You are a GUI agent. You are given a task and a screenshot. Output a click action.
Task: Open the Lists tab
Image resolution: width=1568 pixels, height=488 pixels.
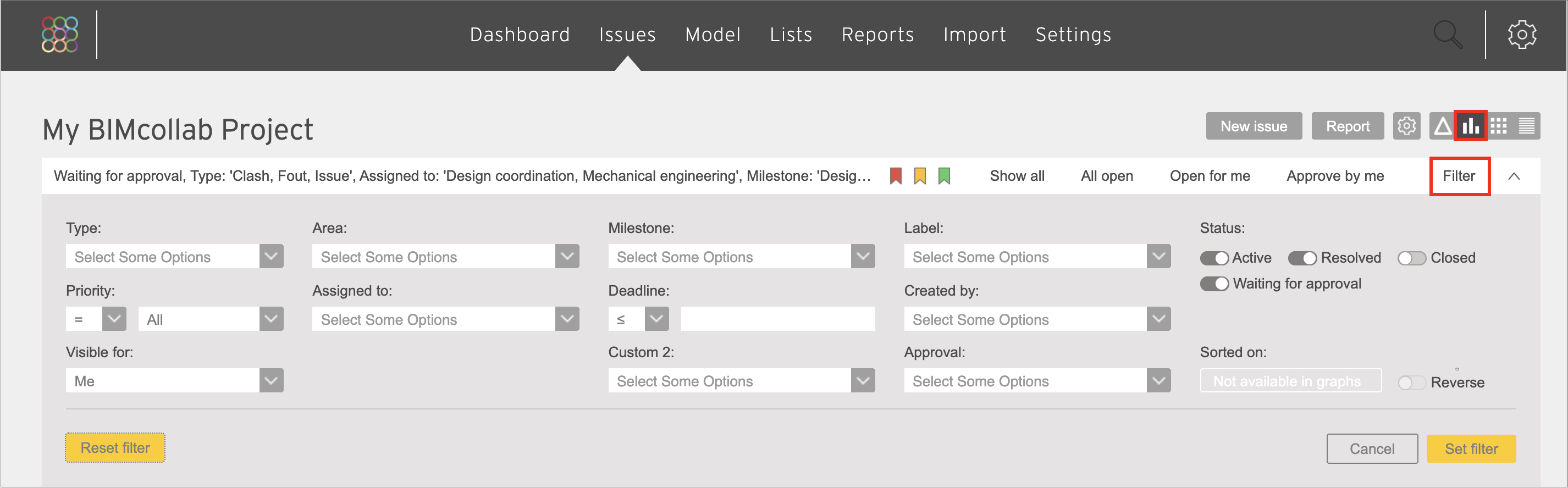click(x=791, y=35)
